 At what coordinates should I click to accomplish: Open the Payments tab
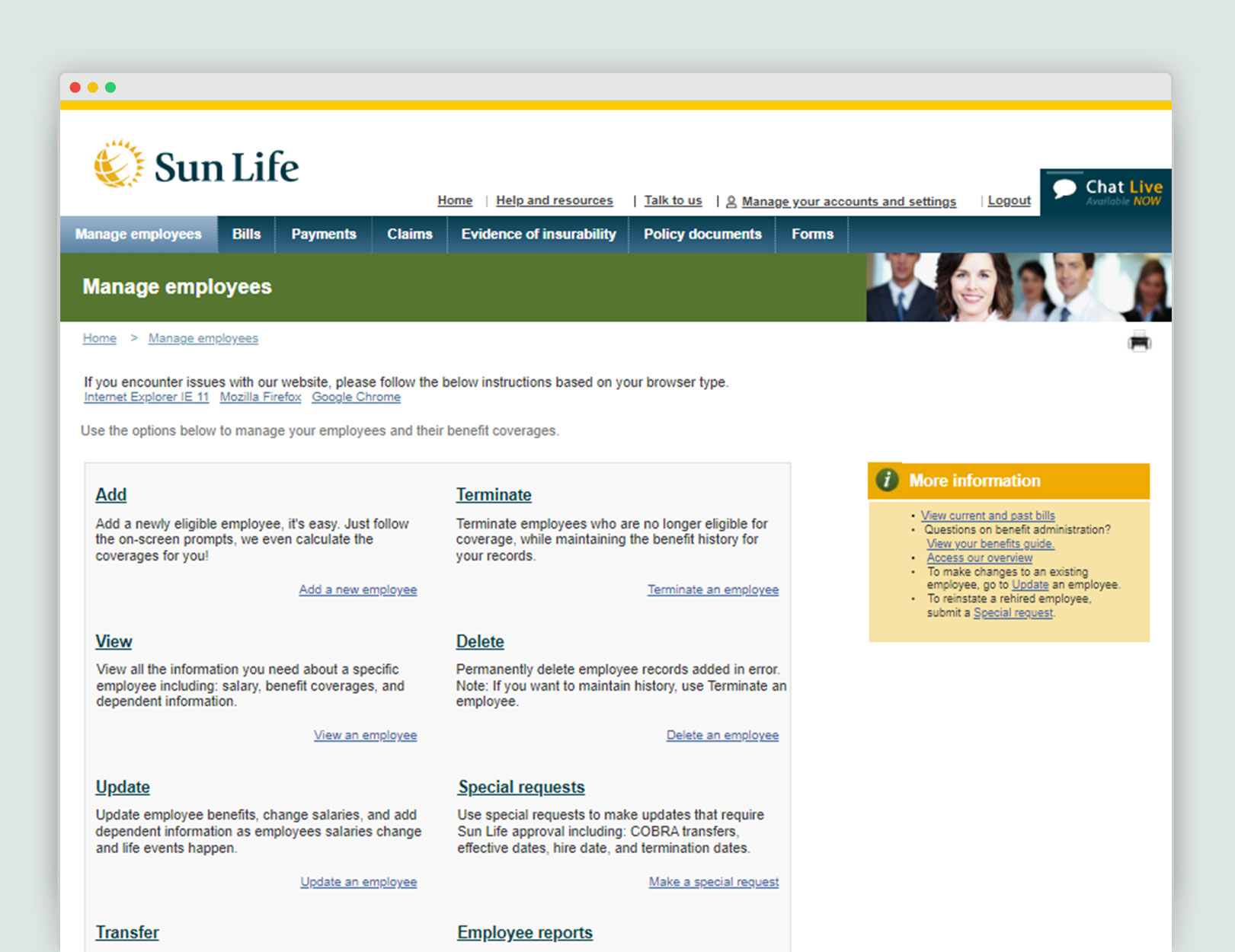324,234
